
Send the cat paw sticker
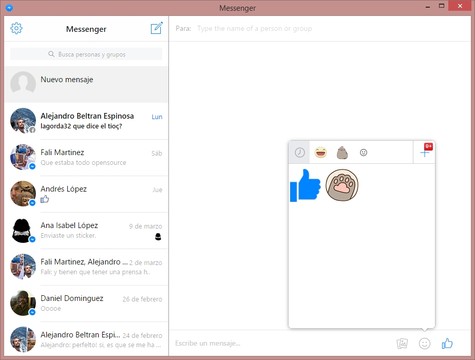tap(342, 185)
